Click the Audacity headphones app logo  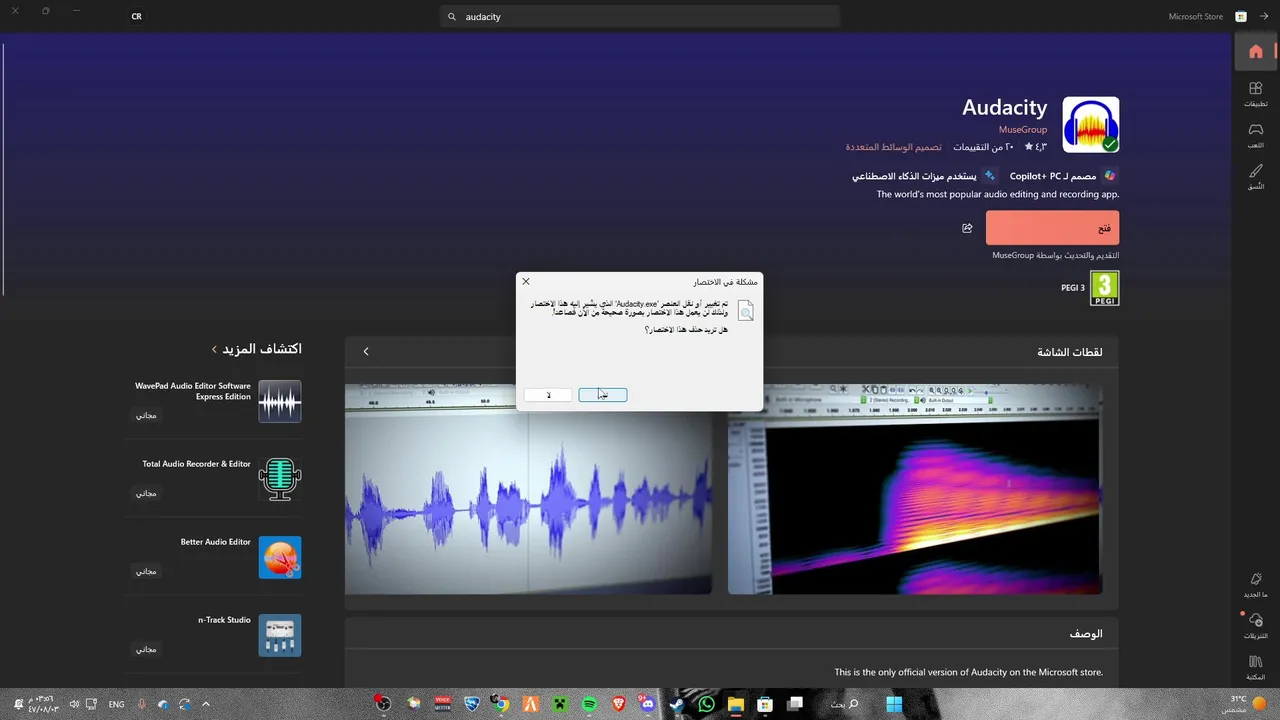pyautogui.click(x=1090, y=125)
